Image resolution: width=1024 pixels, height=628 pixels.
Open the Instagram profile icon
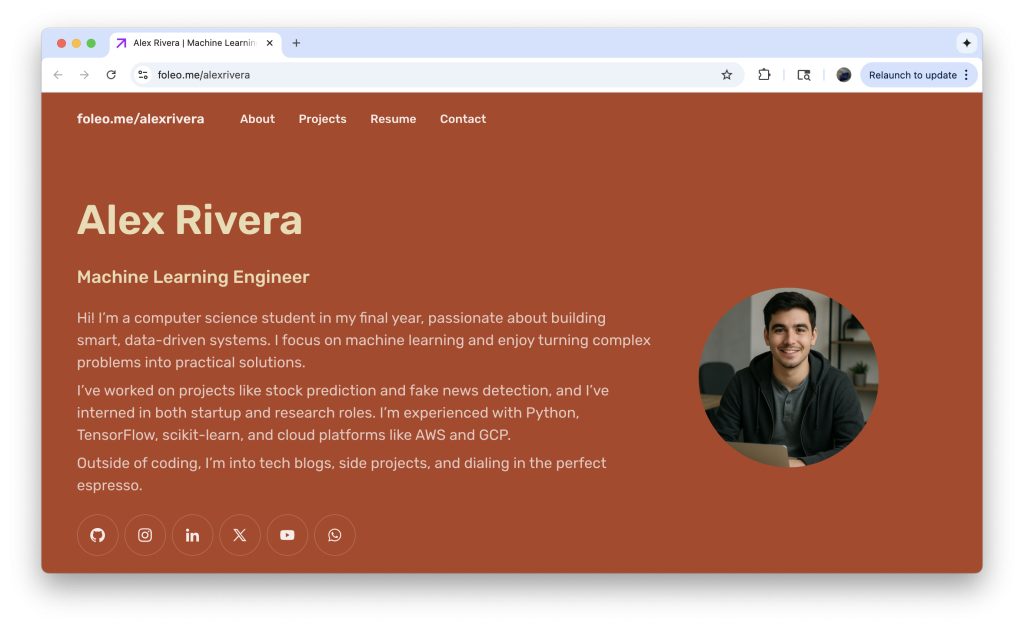145,535
